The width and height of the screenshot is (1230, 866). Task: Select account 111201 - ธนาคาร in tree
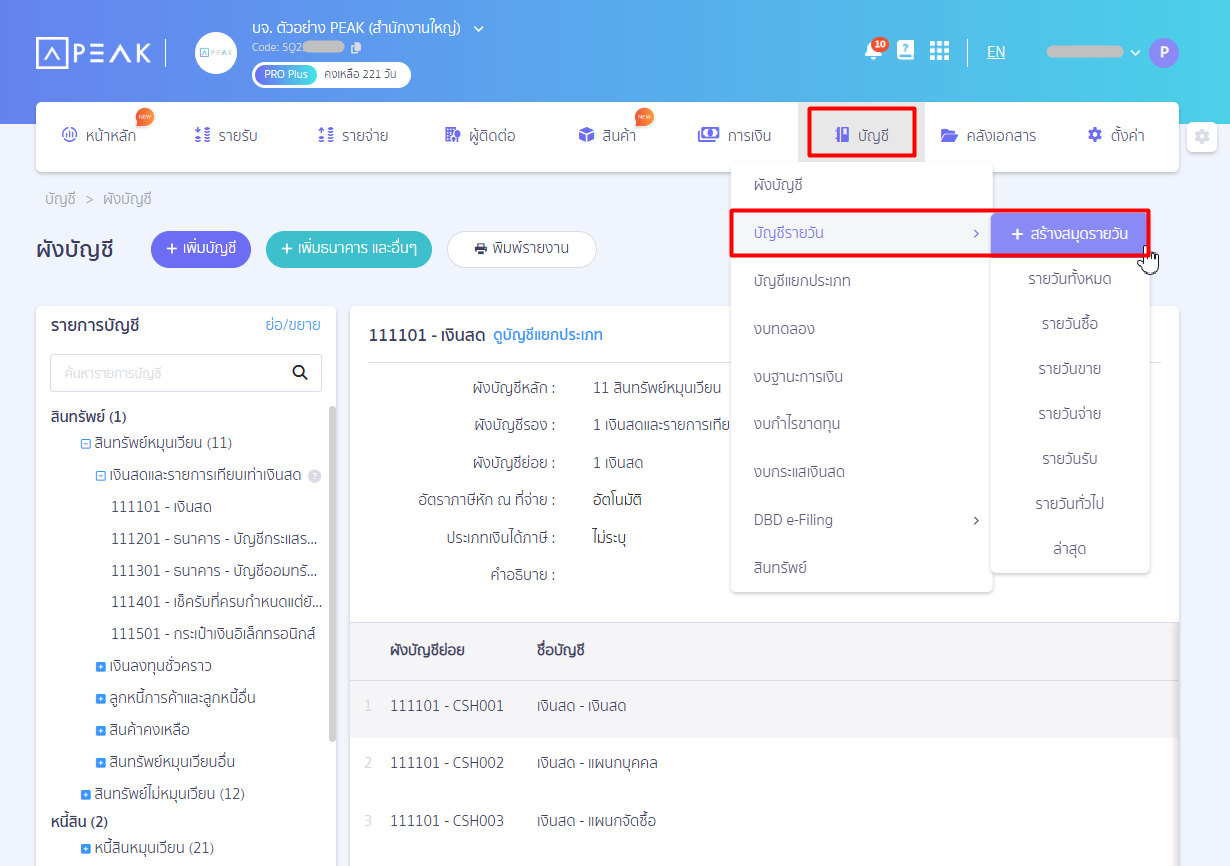[215, 539]
